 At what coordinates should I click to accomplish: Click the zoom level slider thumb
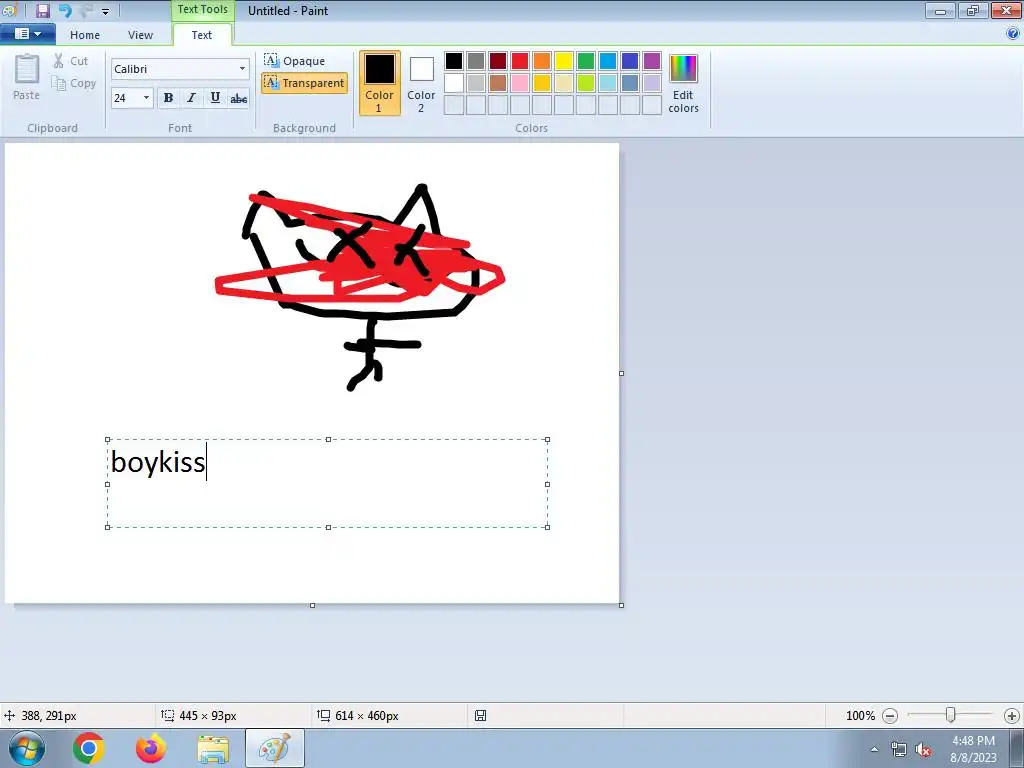click(951, 715)
